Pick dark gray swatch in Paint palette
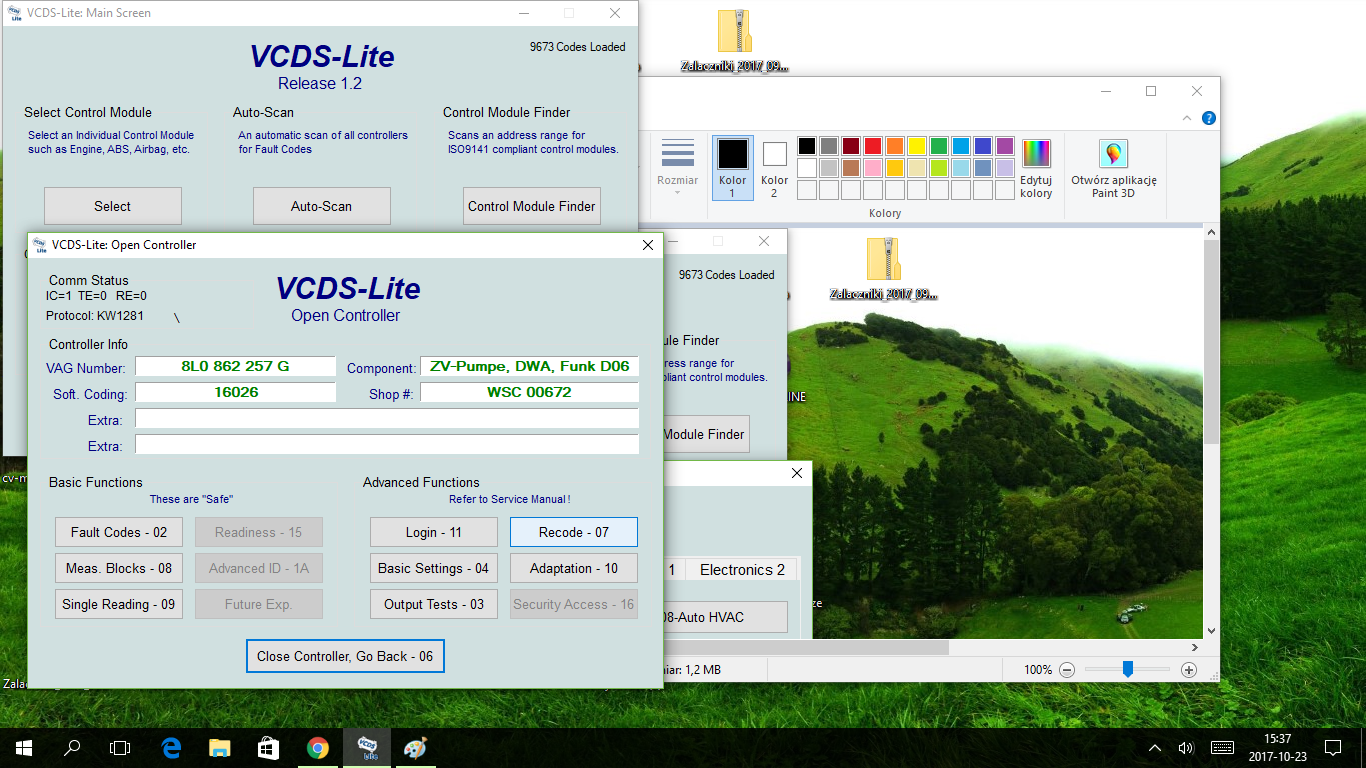 [x=828, y=146]
